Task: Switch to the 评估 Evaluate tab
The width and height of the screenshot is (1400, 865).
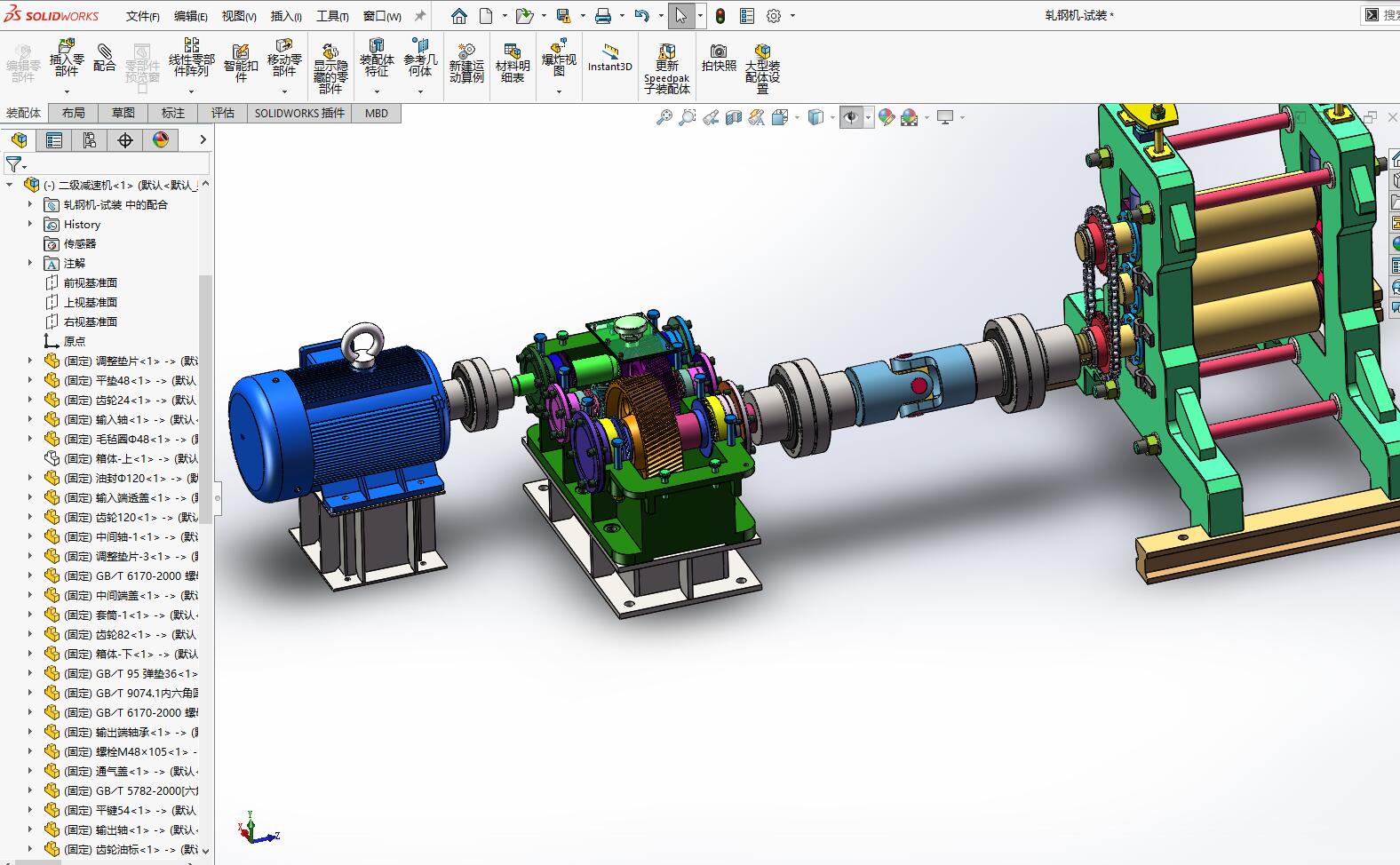Action: (223, 113)
